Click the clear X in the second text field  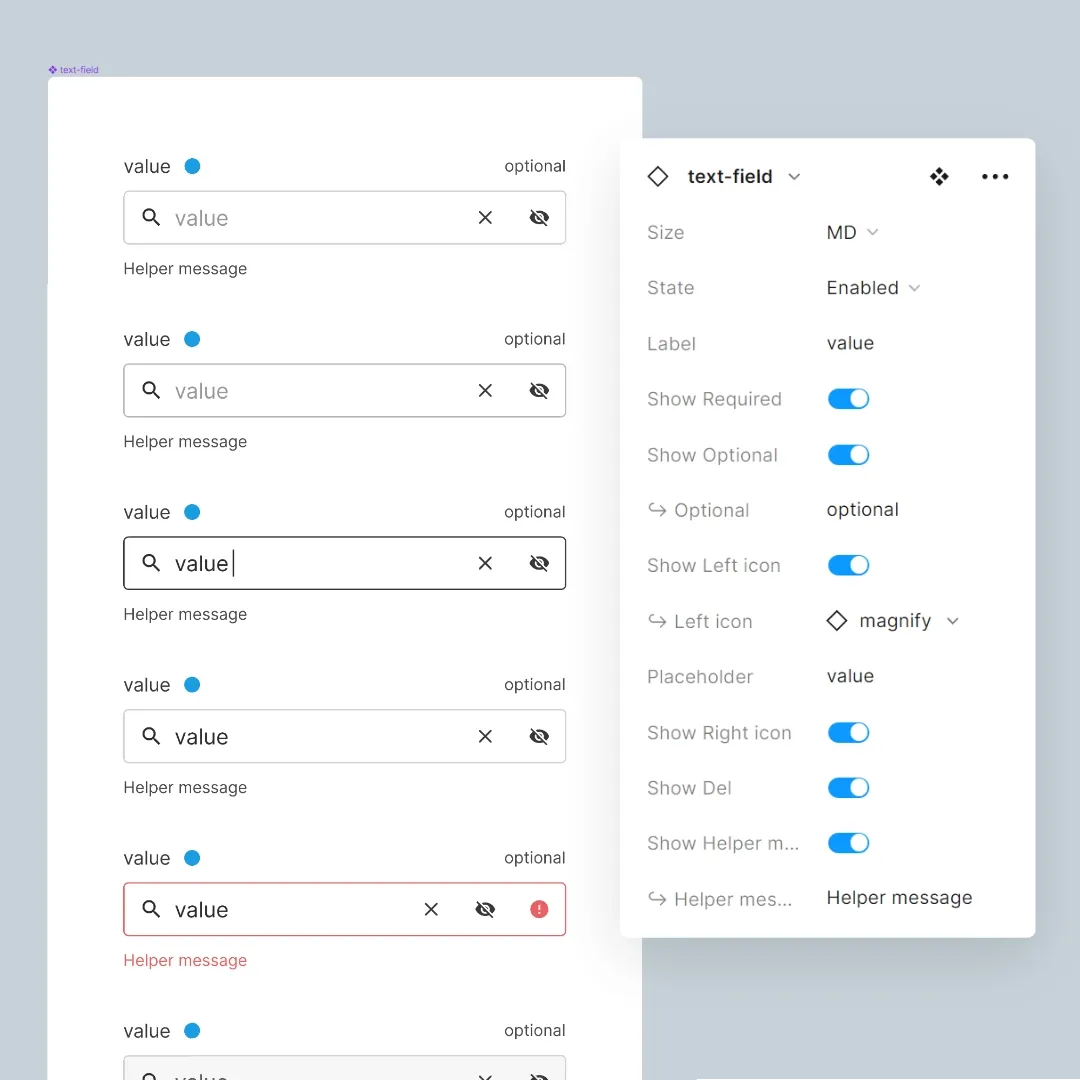pos(485,391)
